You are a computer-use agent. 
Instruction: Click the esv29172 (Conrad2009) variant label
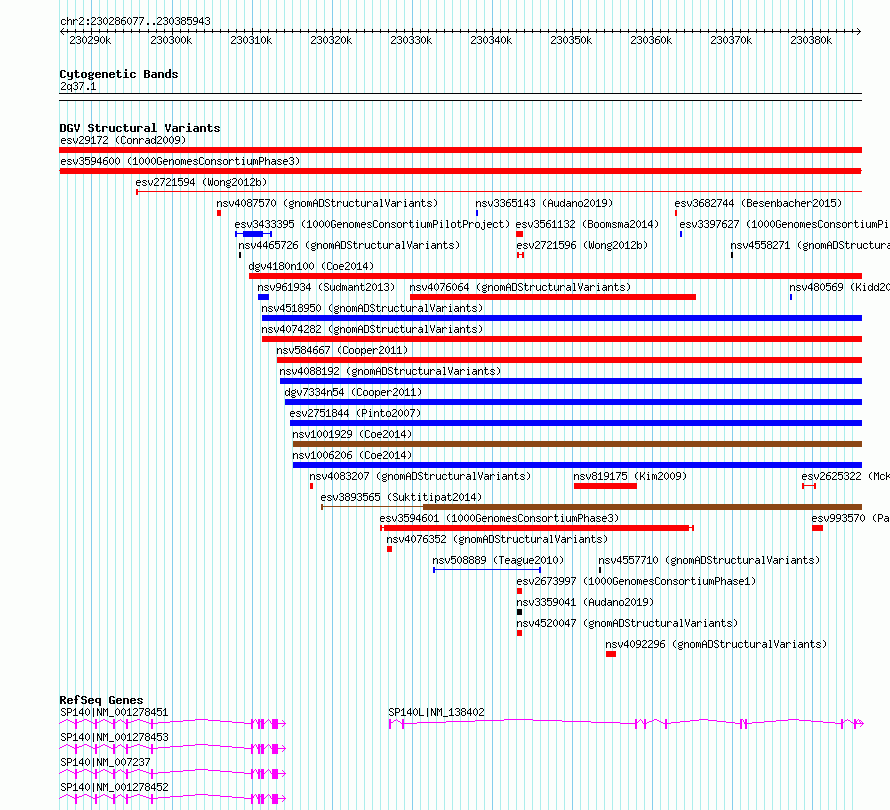(x=123, y=140)
